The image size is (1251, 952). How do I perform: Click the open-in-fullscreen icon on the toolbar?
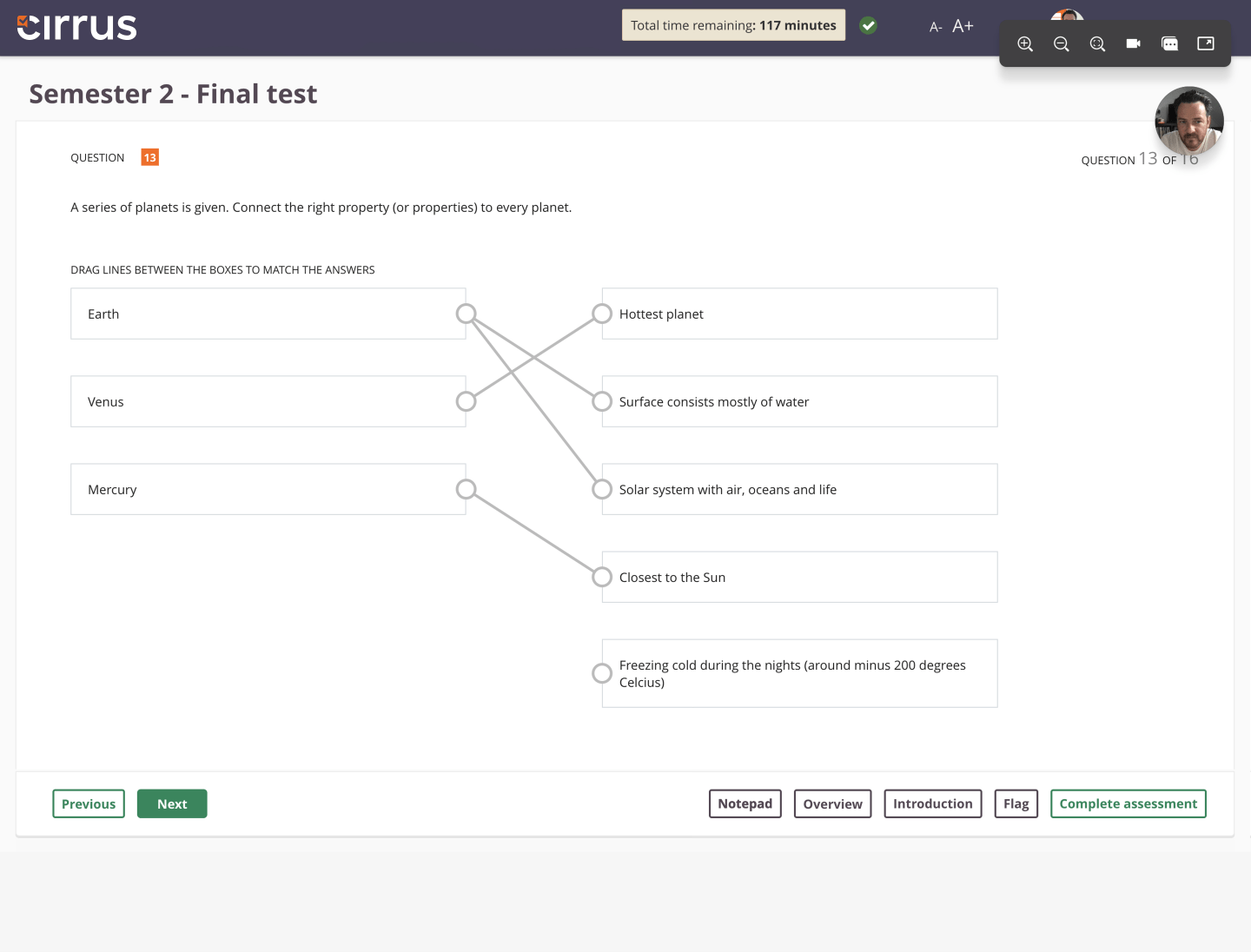(x=1206, y=43)
